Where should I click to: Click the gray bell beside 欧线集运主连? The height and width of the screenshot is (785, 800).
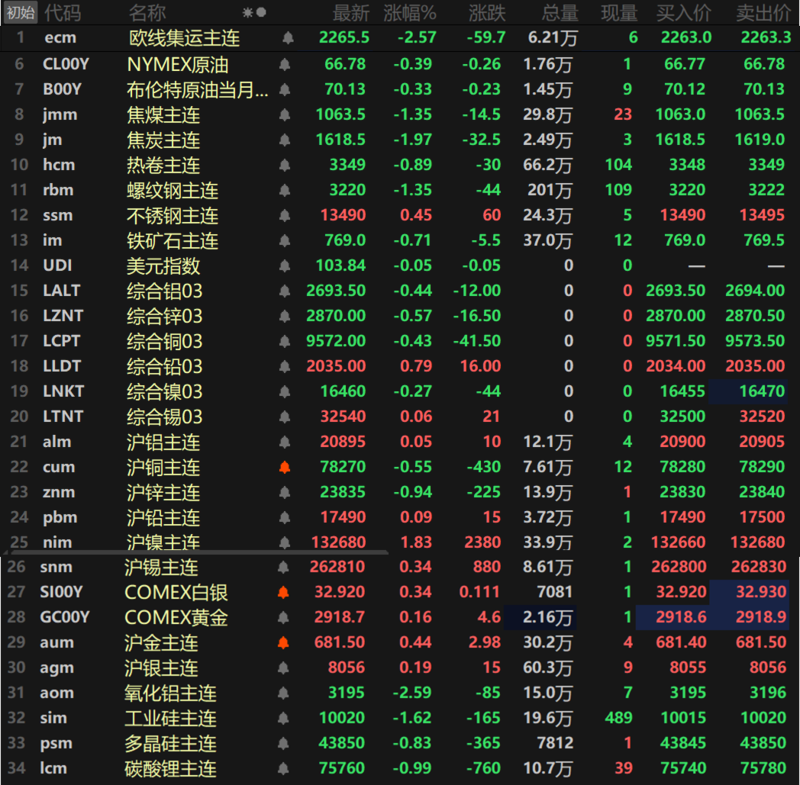coord(288,38)
